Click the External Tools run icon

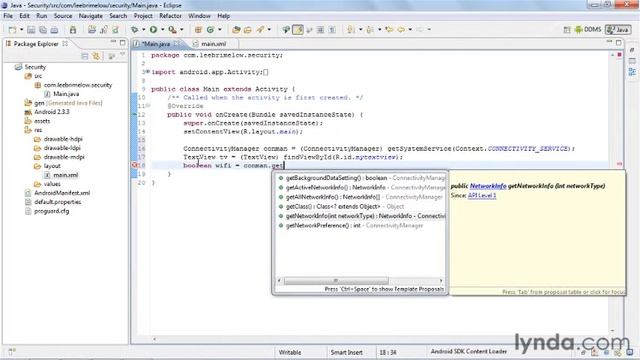172,30
